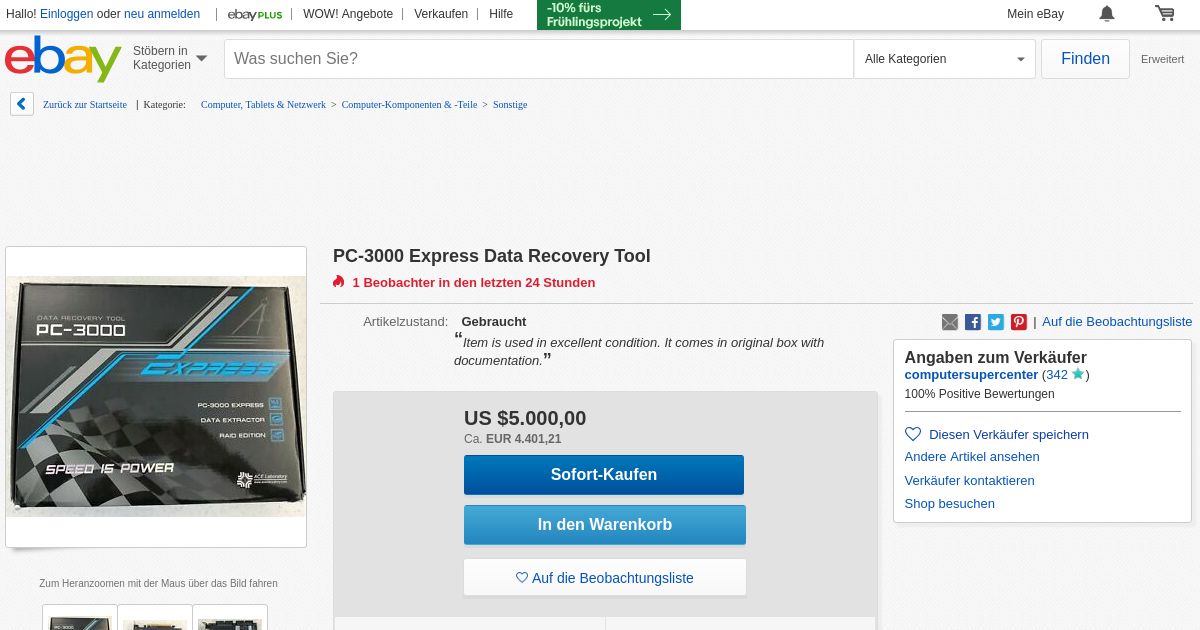Open WOW! Angebote menu item
Image resolution: width=1200 pixels, height=630 pixels.
coord(348,14)
